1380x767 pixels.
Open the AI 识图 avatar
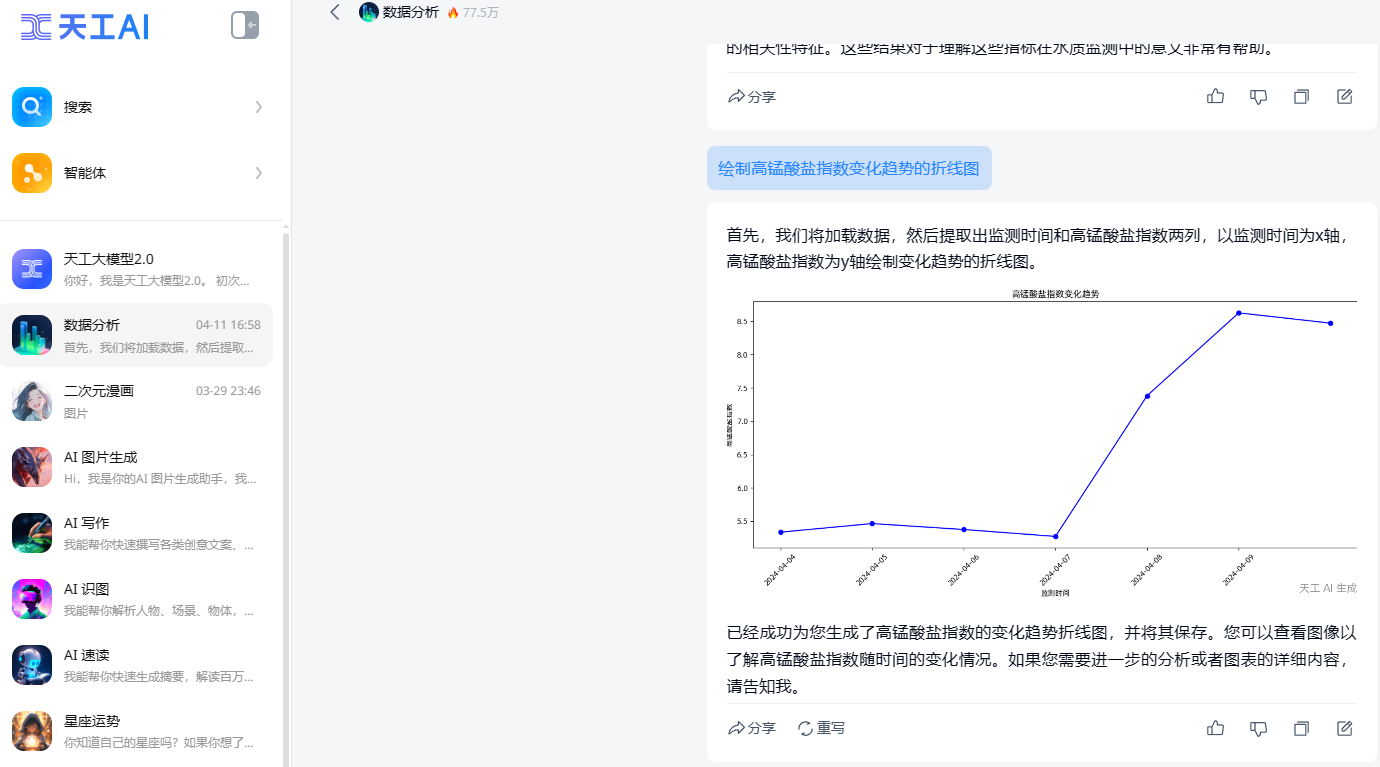click(32, 599)
